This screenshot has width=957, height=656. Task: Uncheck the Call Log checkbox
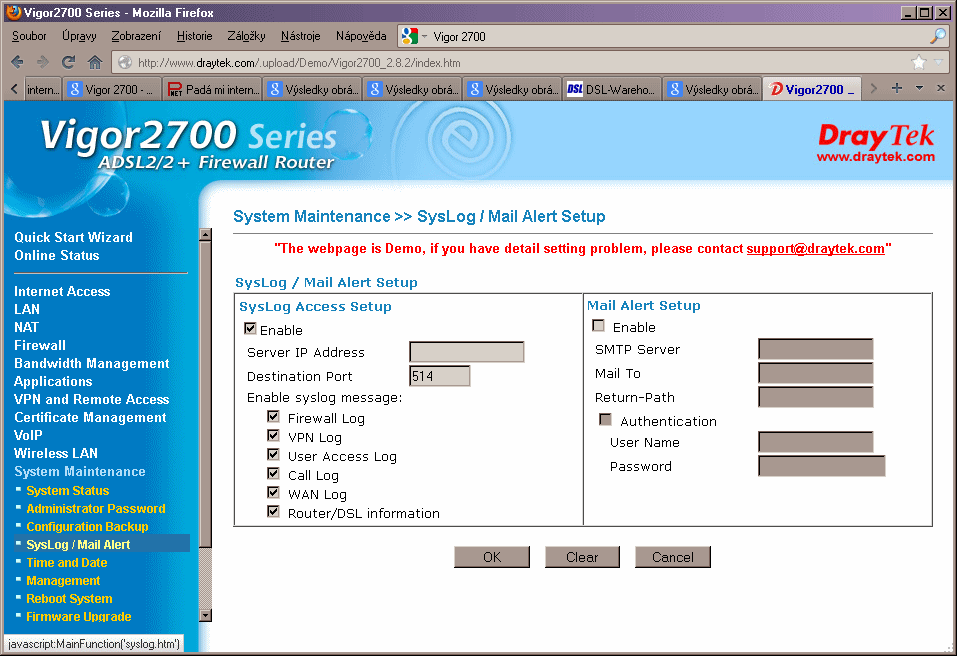point(273,473)
